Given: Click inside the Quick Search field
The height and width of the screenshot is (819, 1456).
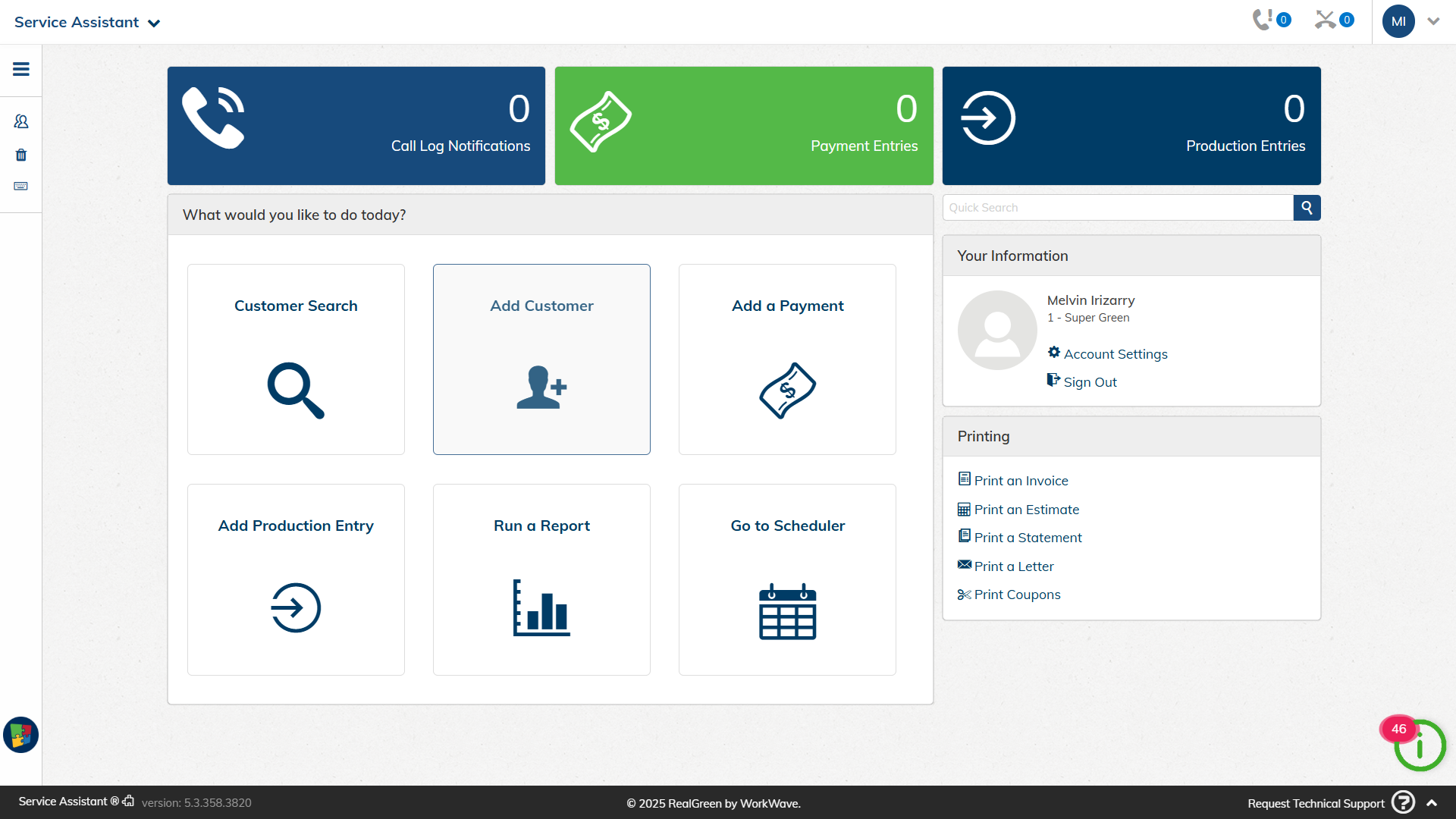Looking at the screenshot, I should pyautogui.click(x=1118, y=208).
